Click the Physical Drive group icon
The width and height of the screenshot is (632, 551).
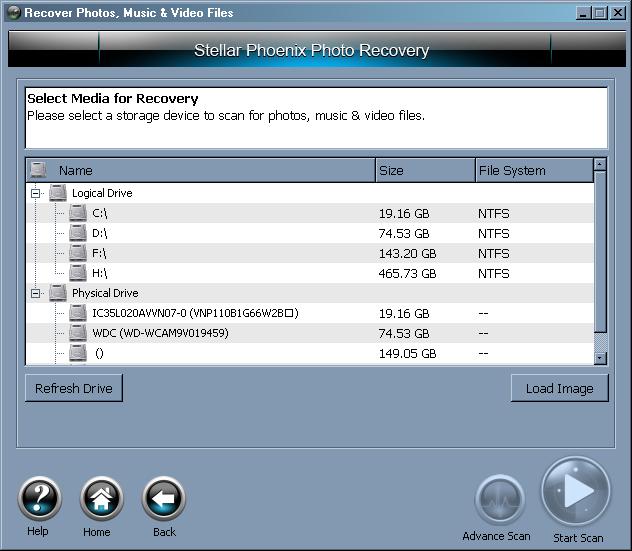coord(58,293)
